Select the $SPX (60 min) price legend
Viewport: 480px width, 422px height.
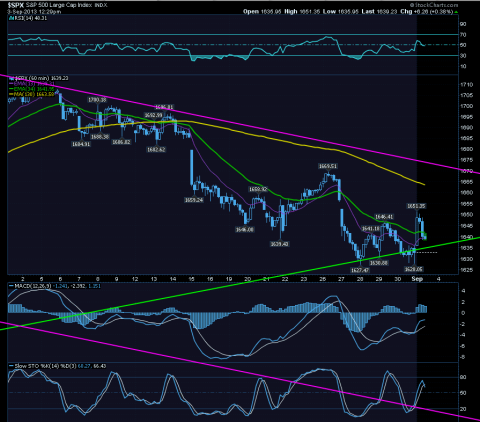click(38, 78)
